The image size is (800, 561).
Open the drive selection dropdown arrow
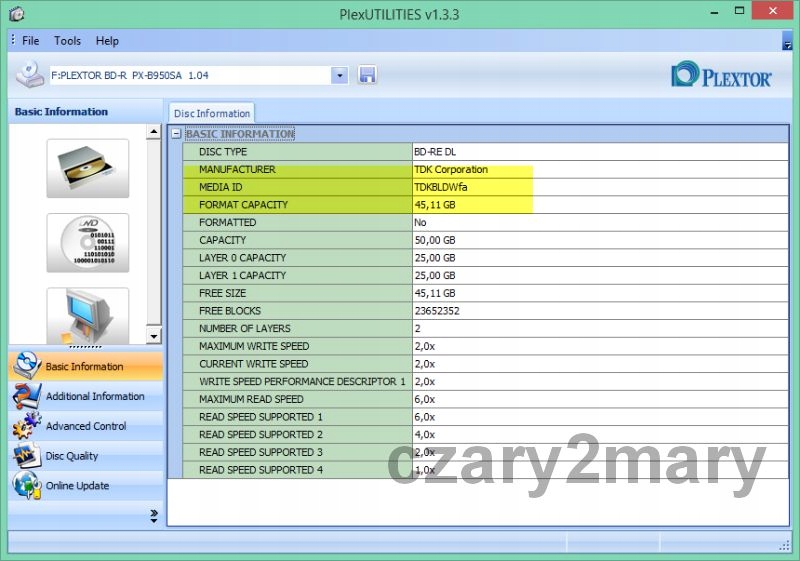340,75
